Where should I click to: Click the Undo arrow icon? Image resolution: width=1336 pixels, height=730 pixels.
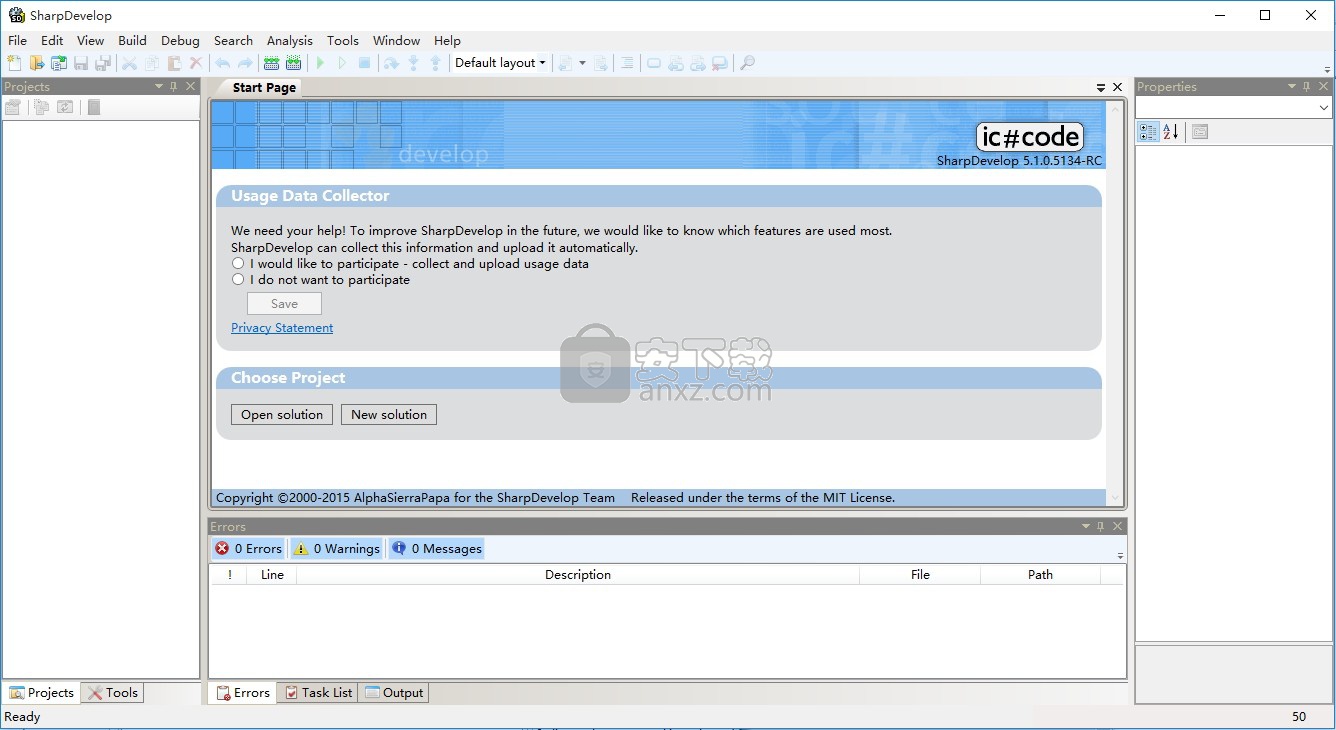(223, 63)
